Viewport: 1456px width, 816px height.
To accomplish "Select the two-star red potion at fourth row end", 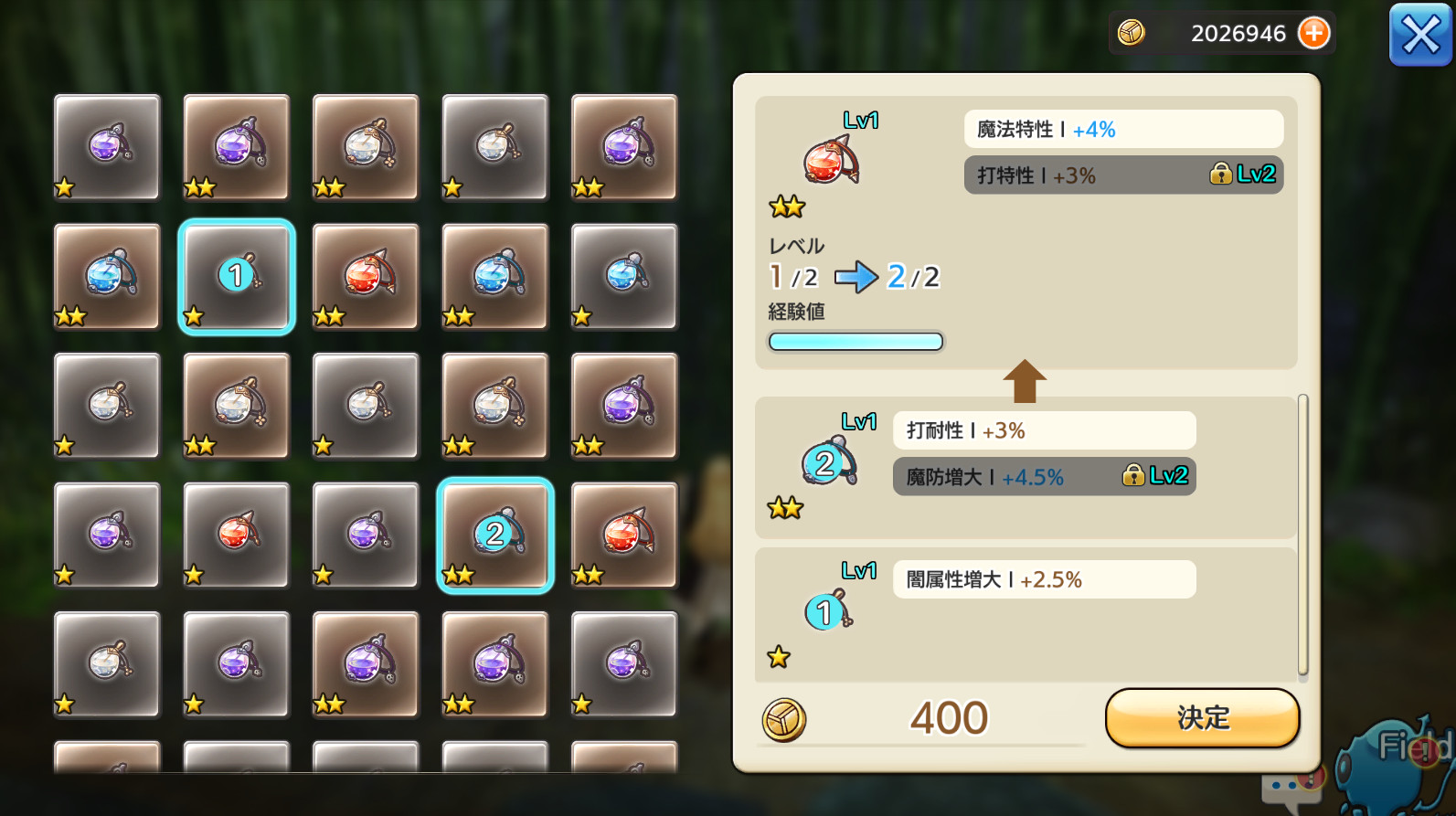I will click(x=624, y=535).
